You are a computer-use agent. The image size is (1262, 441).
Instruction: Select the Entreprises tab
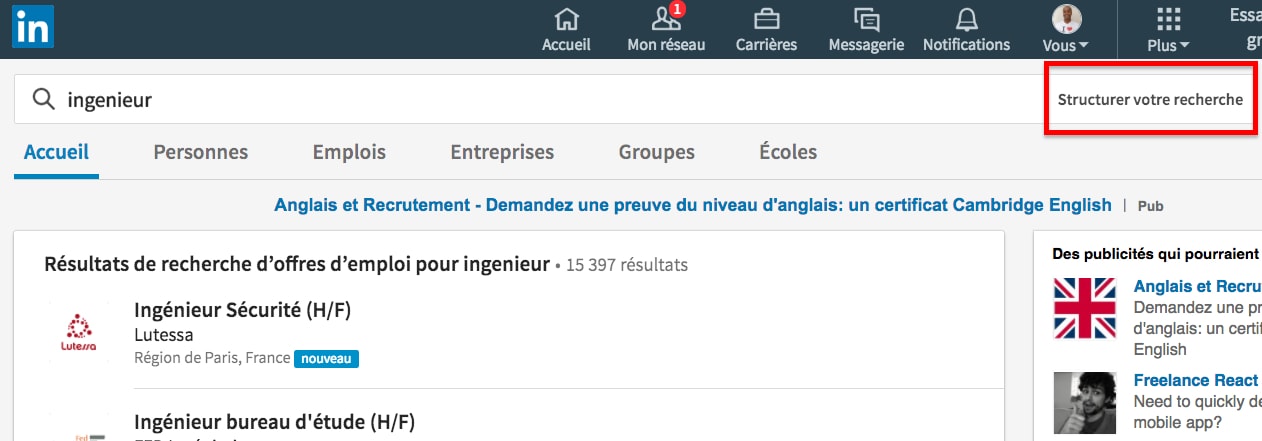pyautogui.click(x=502, y=152)
